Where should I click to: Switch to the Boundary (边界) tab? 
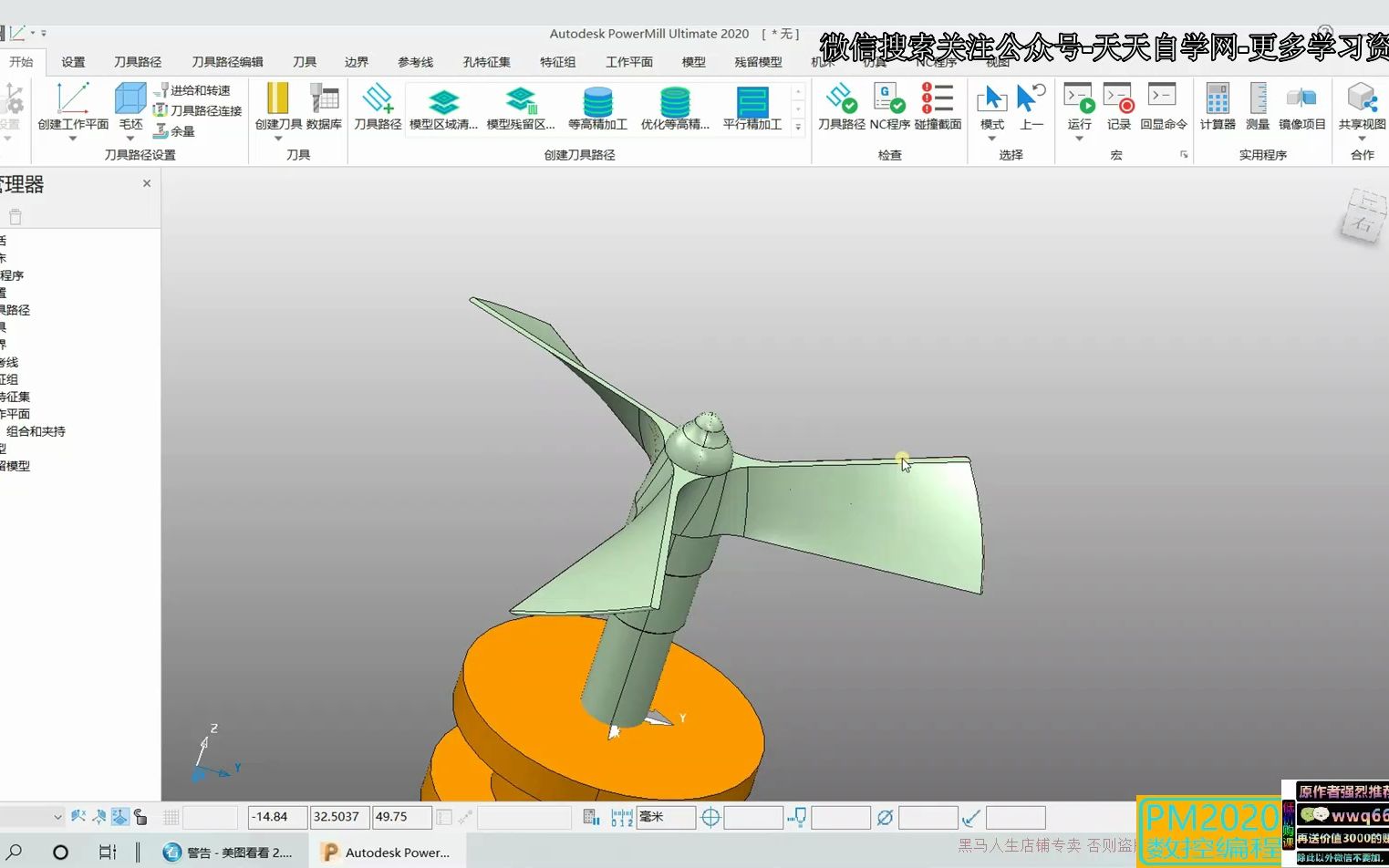coord(357,62)
